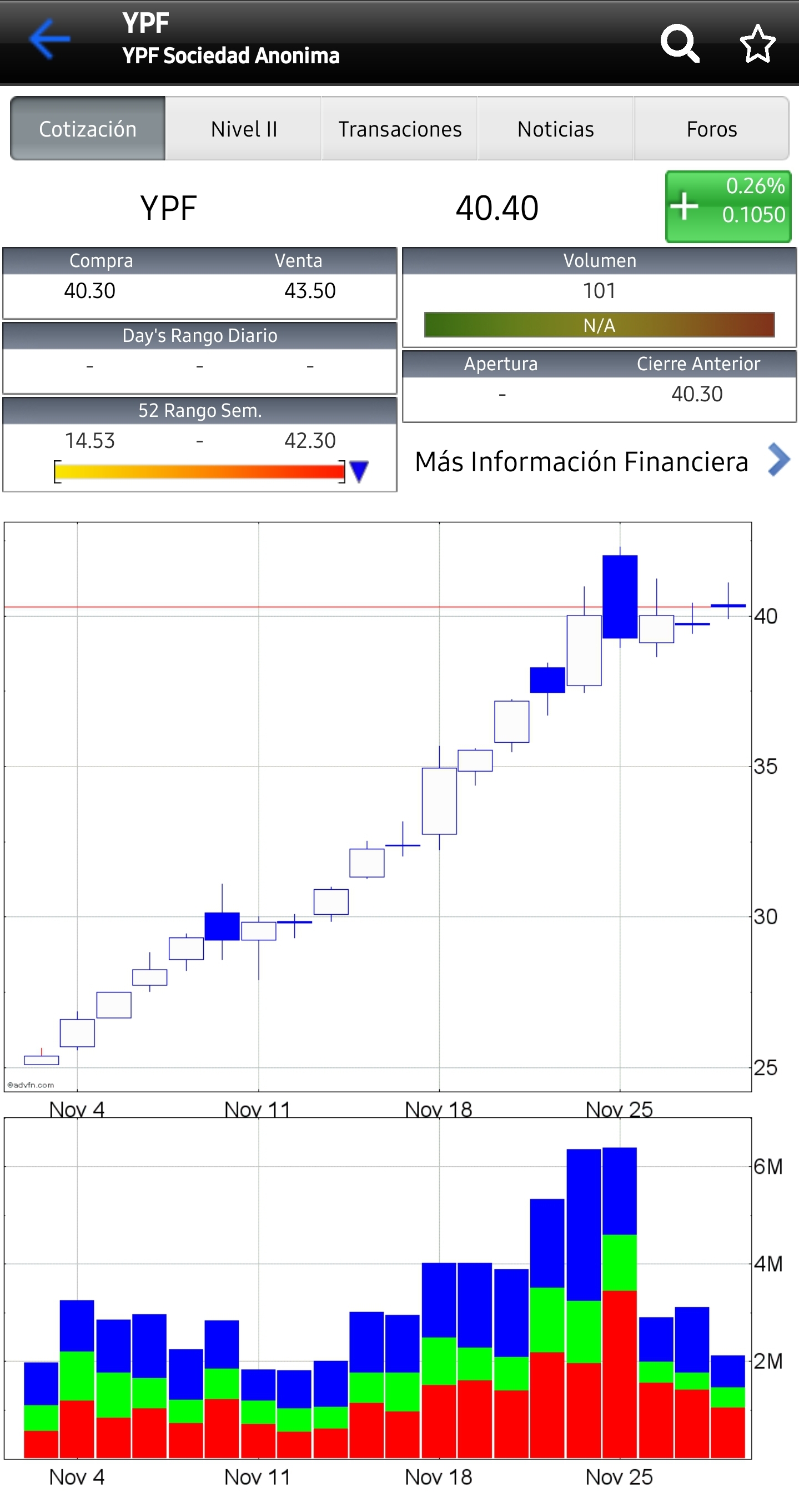Tap the Compra value 40.30
Image resolution: width=799 pixels, height=1512 pixels.
coord(90,290)
